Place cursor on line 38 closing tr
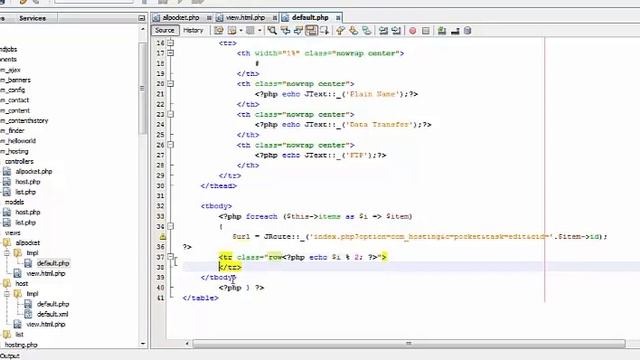This screenshot has height=360, width=640. pyautogui.click(x=230, y=267)
